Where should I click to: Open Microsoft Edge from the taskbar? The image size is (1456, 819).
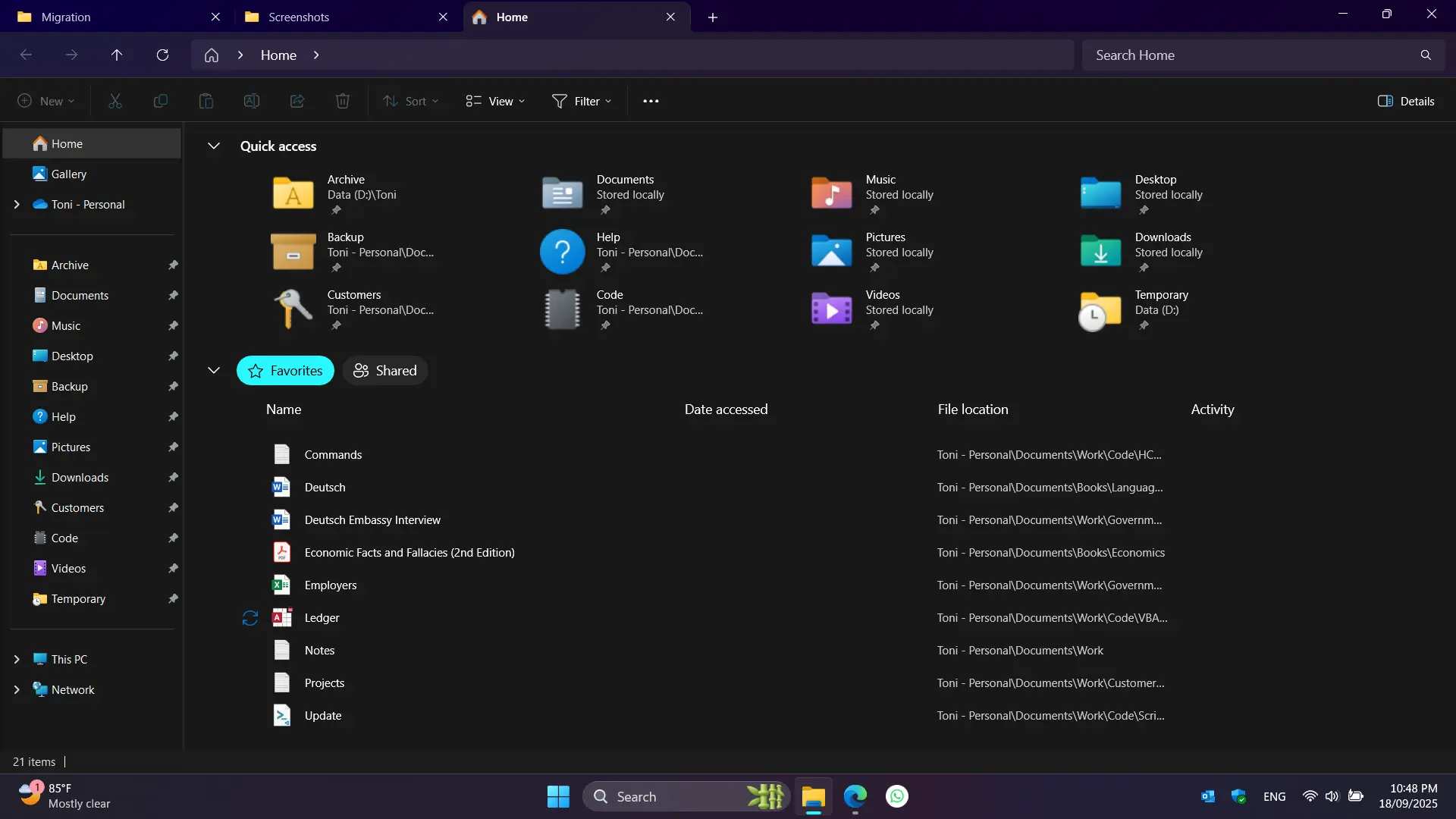click(855, 796)
